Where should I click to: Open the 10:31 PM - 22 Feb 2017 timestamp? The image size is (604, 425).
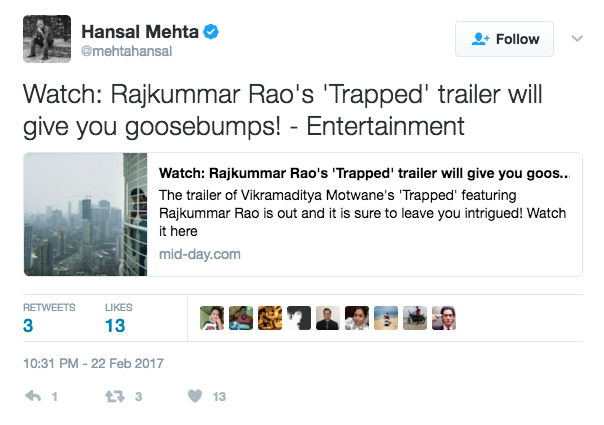pos(92,363)
